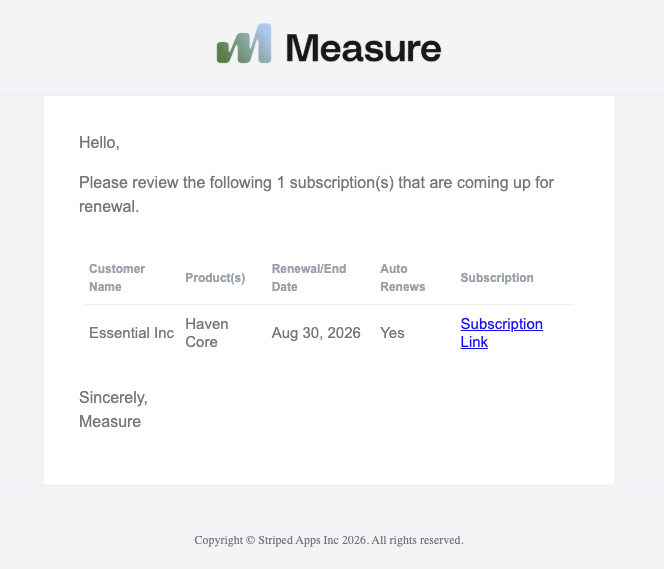The image size is (664, 569).
Task: Click the Measure logo icon
Action: coord(244,44)
